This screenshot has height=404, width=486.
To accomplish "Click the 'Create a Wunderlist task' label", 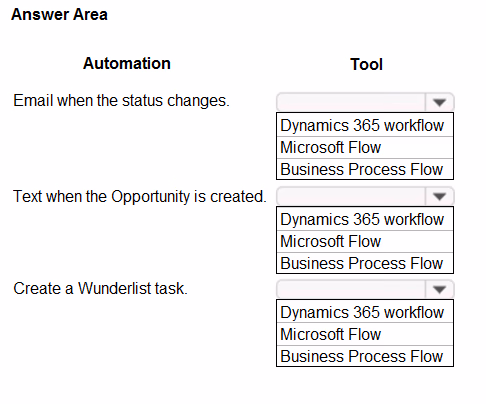I will point(100,288).
